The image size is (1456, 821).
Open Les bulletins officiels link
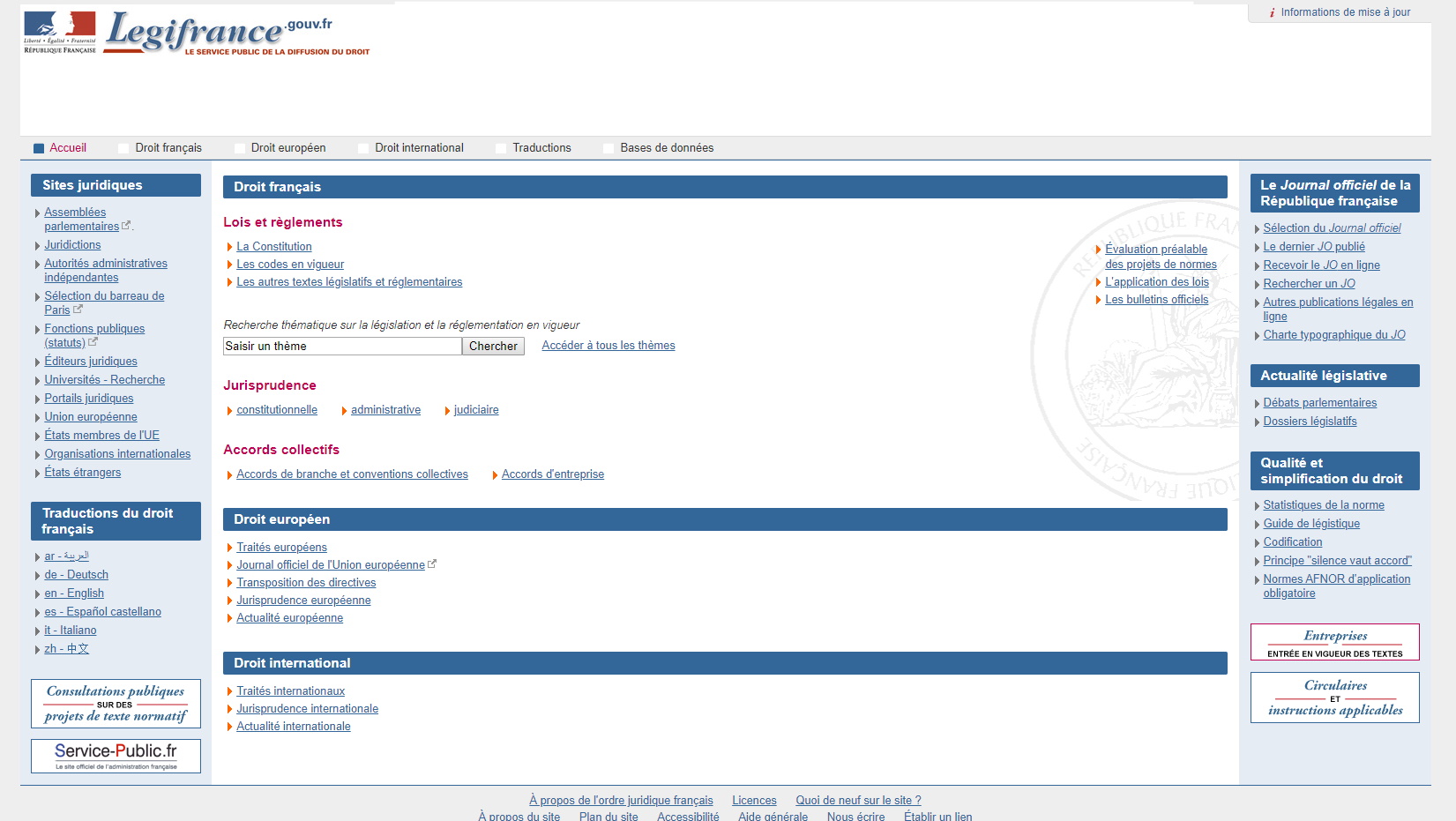(1157, 300)
